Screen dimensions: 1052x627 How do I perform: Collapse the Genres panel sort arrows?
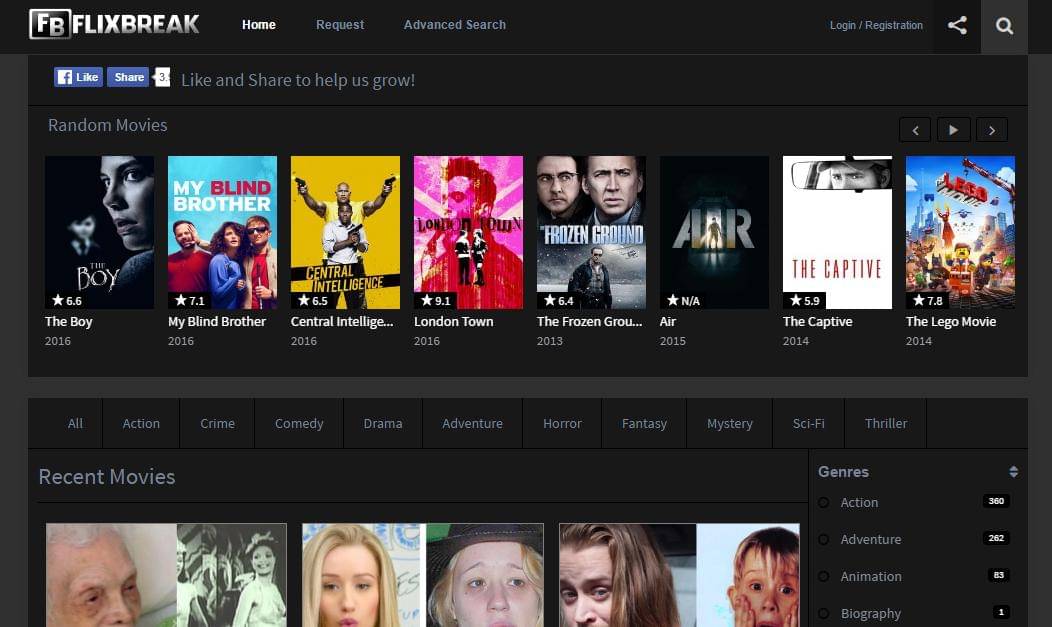pyautogui.click(x=1013, y=472)
